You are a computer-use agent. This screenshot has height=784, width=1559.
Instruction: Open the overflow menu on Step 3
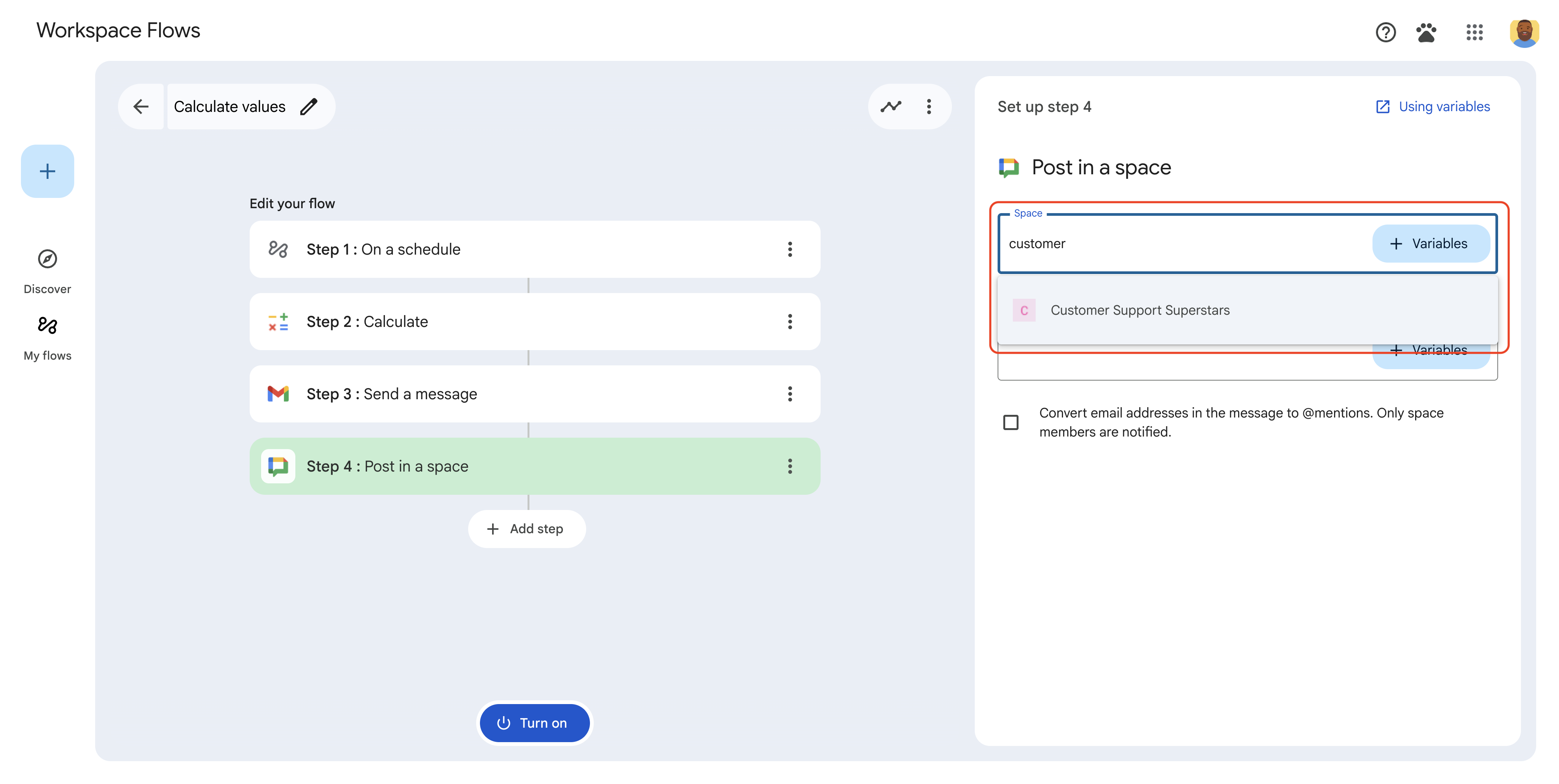790,394
